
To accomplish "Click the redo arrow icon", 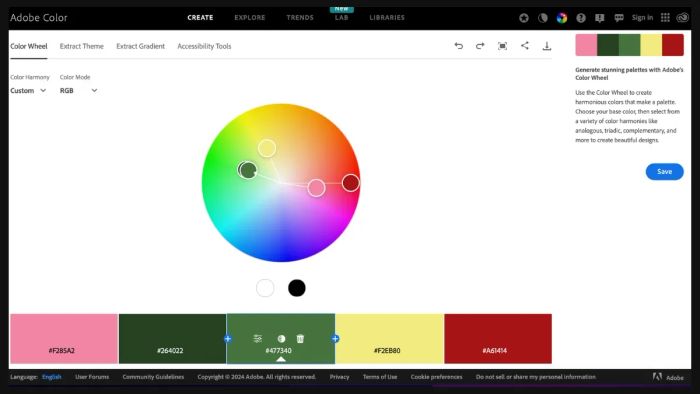I will [x=480, y=46].
